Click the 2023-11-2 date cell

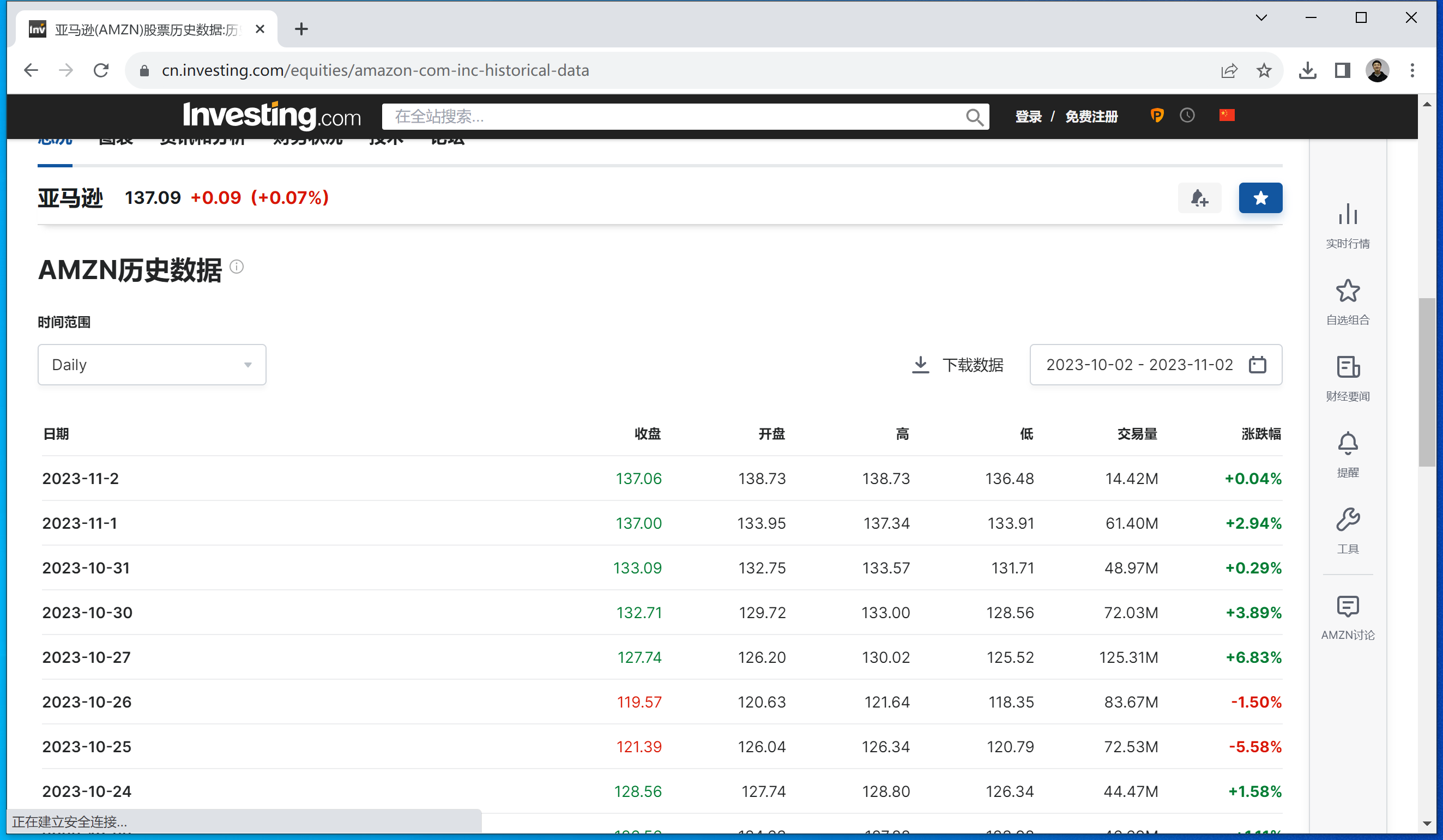tap(81, 478)
